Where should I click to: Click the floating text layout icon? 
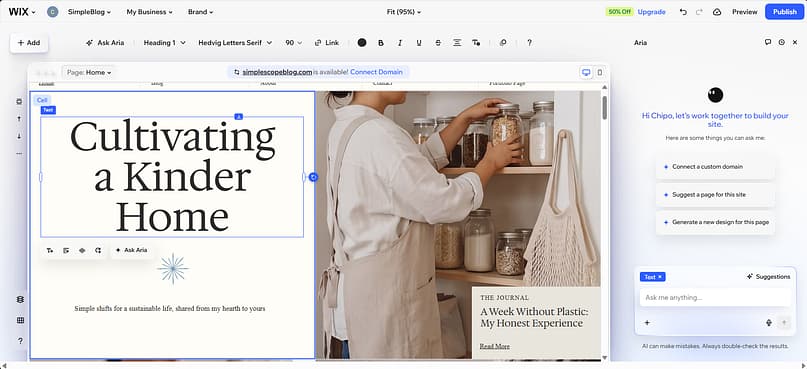pyautogui.click(x=66, y=250)
